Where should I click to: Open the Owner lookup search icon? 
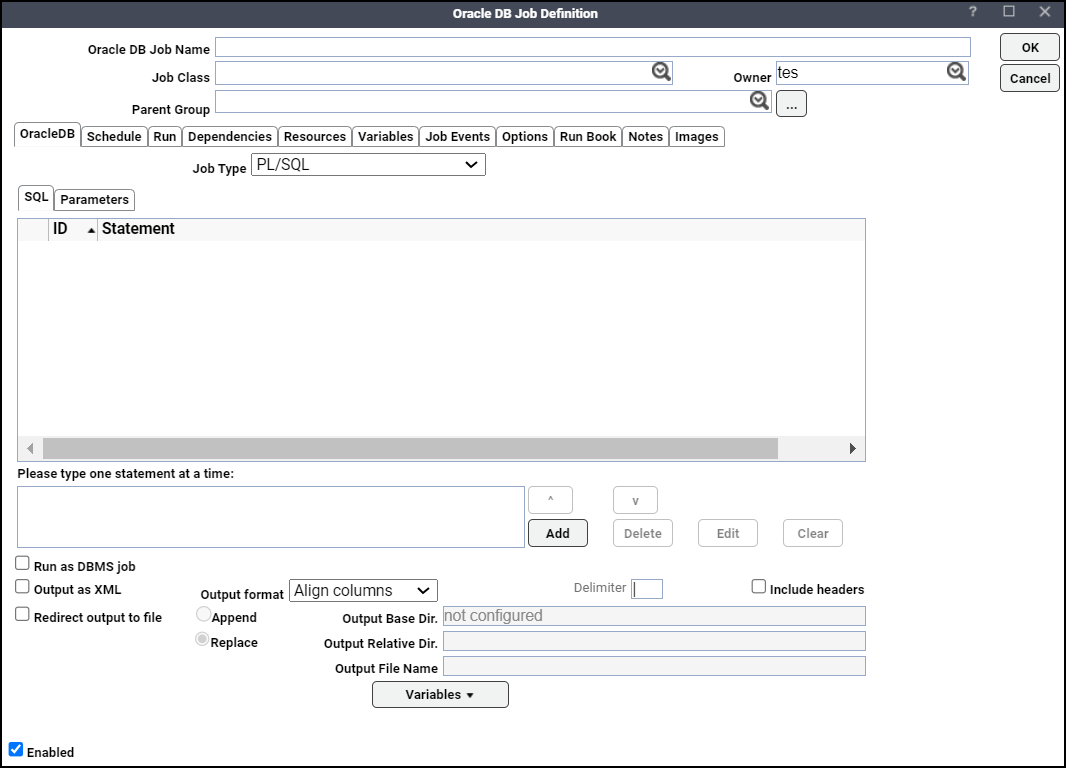pos(956,71)
